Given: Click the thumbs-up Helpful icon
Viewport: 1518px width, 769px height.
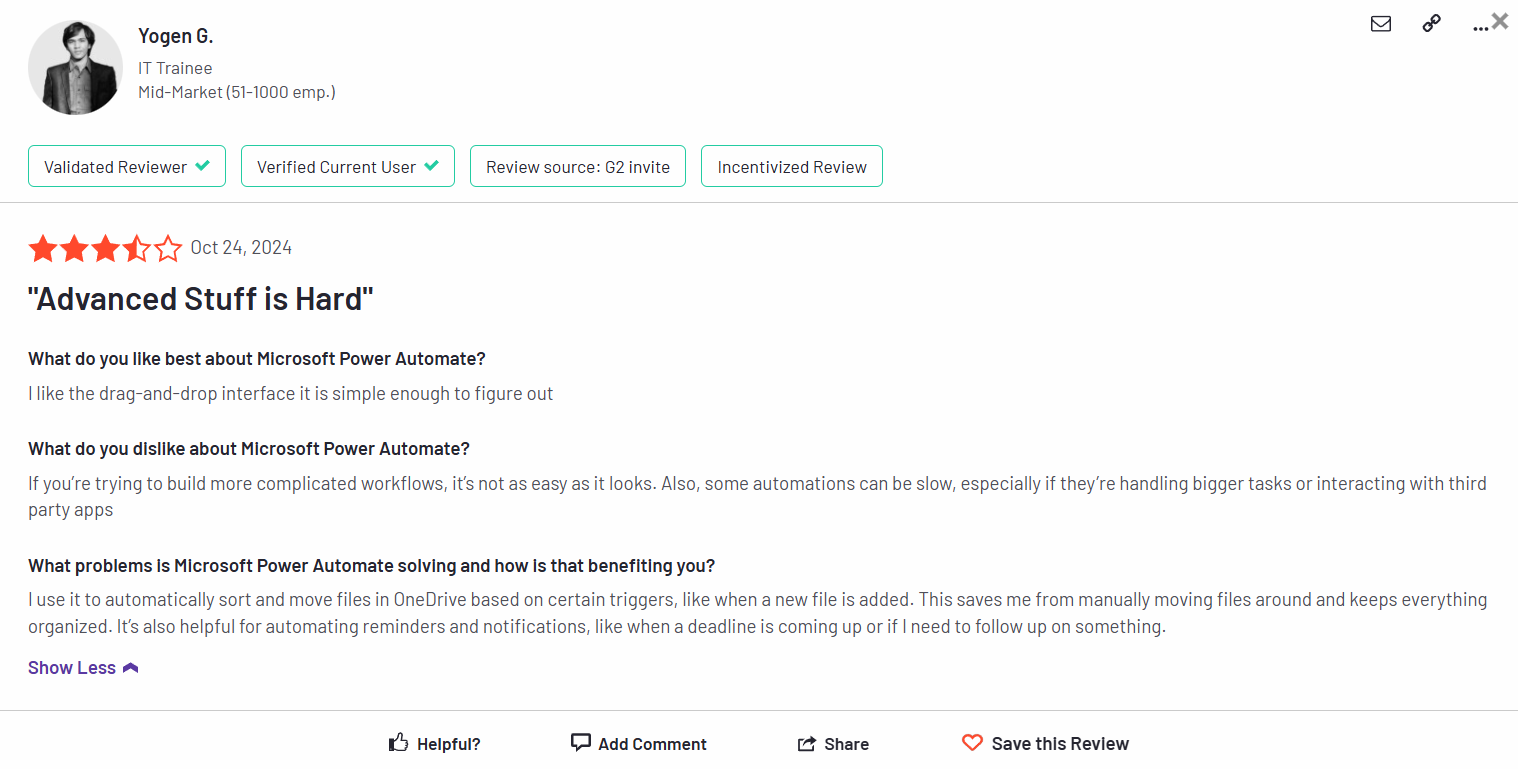Looking at the screenshot, I should click(398, 743).
